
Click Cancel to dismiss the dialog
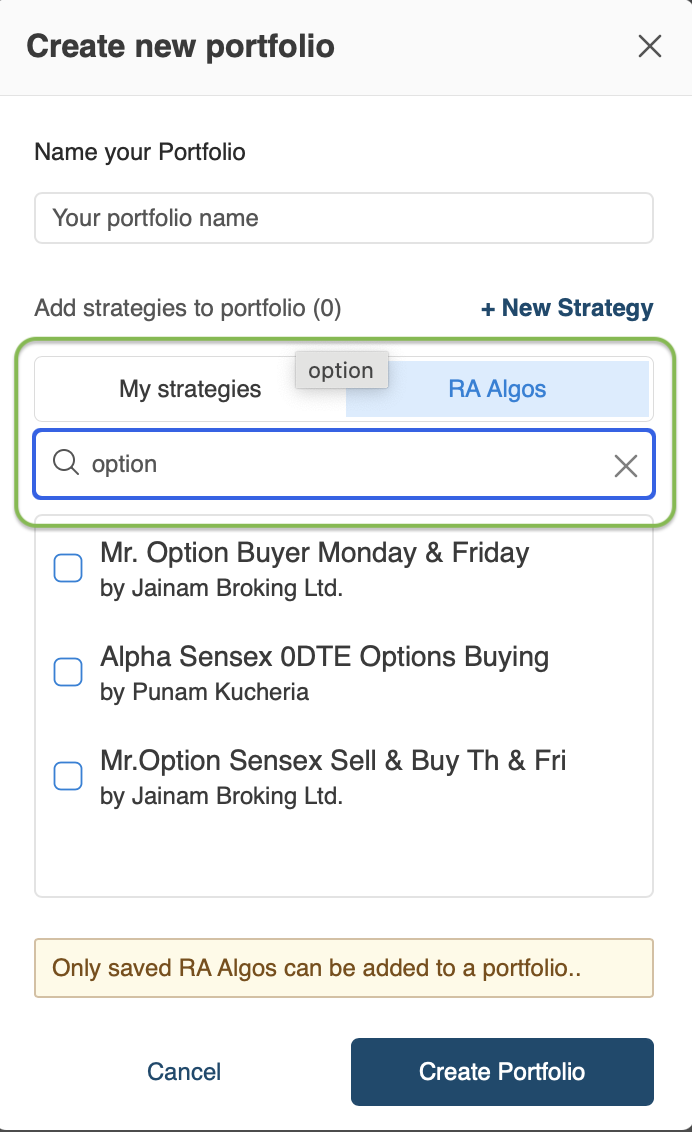coord(183,1071)
